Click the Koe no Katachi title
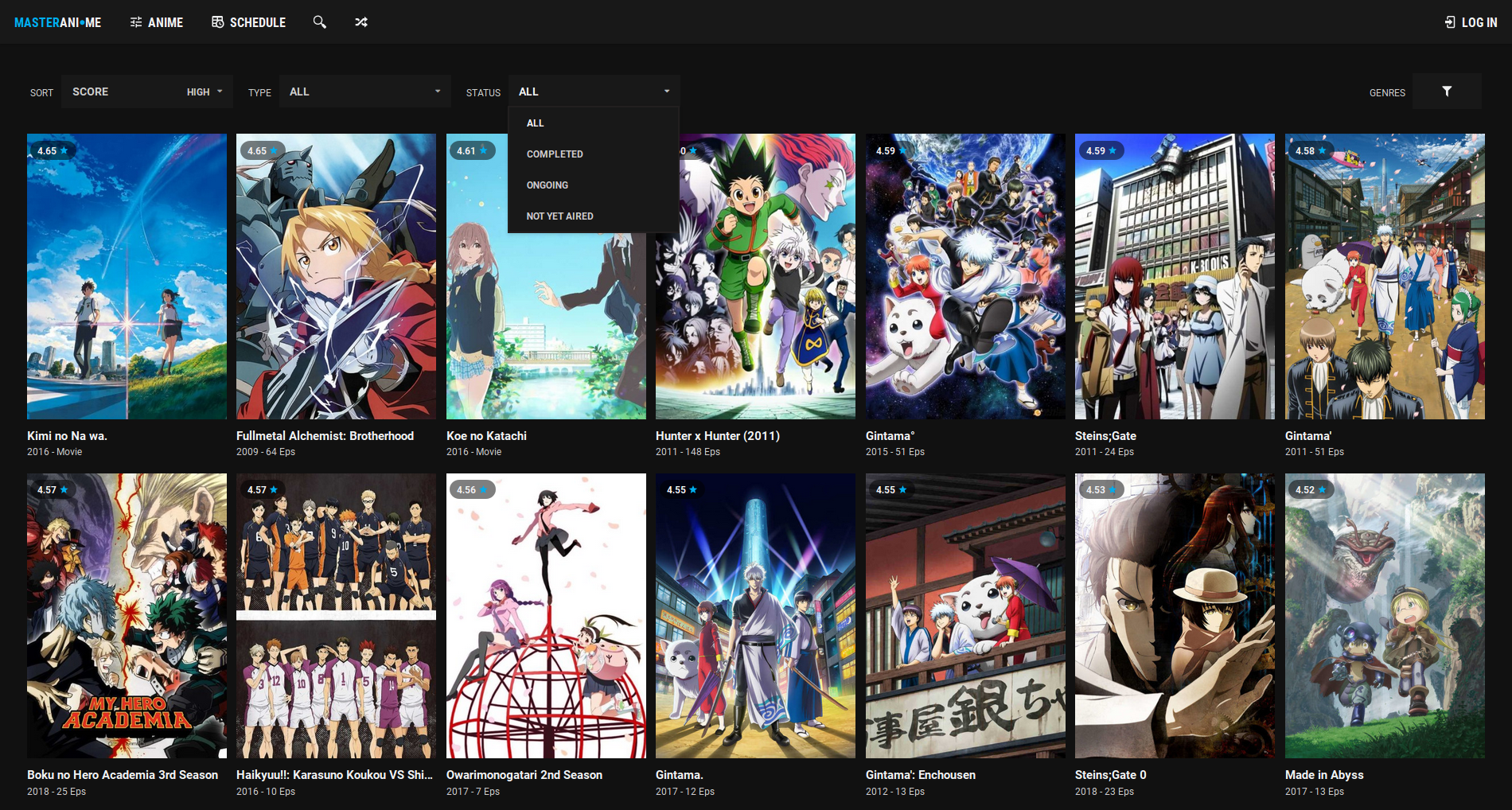Viewport: 1512px width, 810px height. point(486,436)
